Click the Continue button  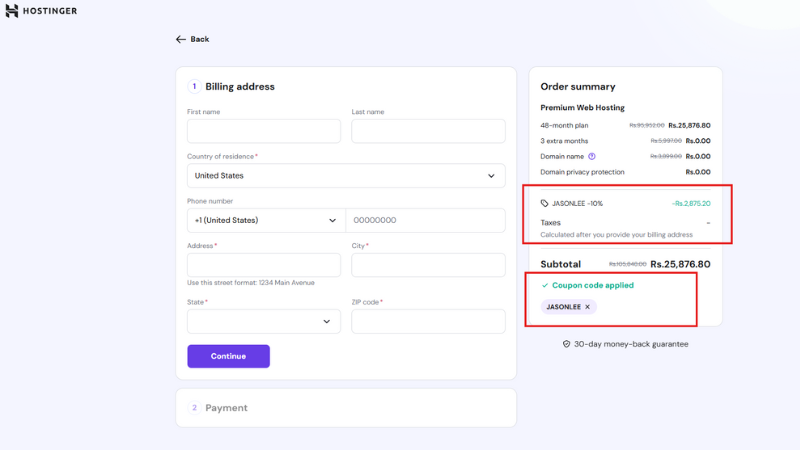[229, 356]
